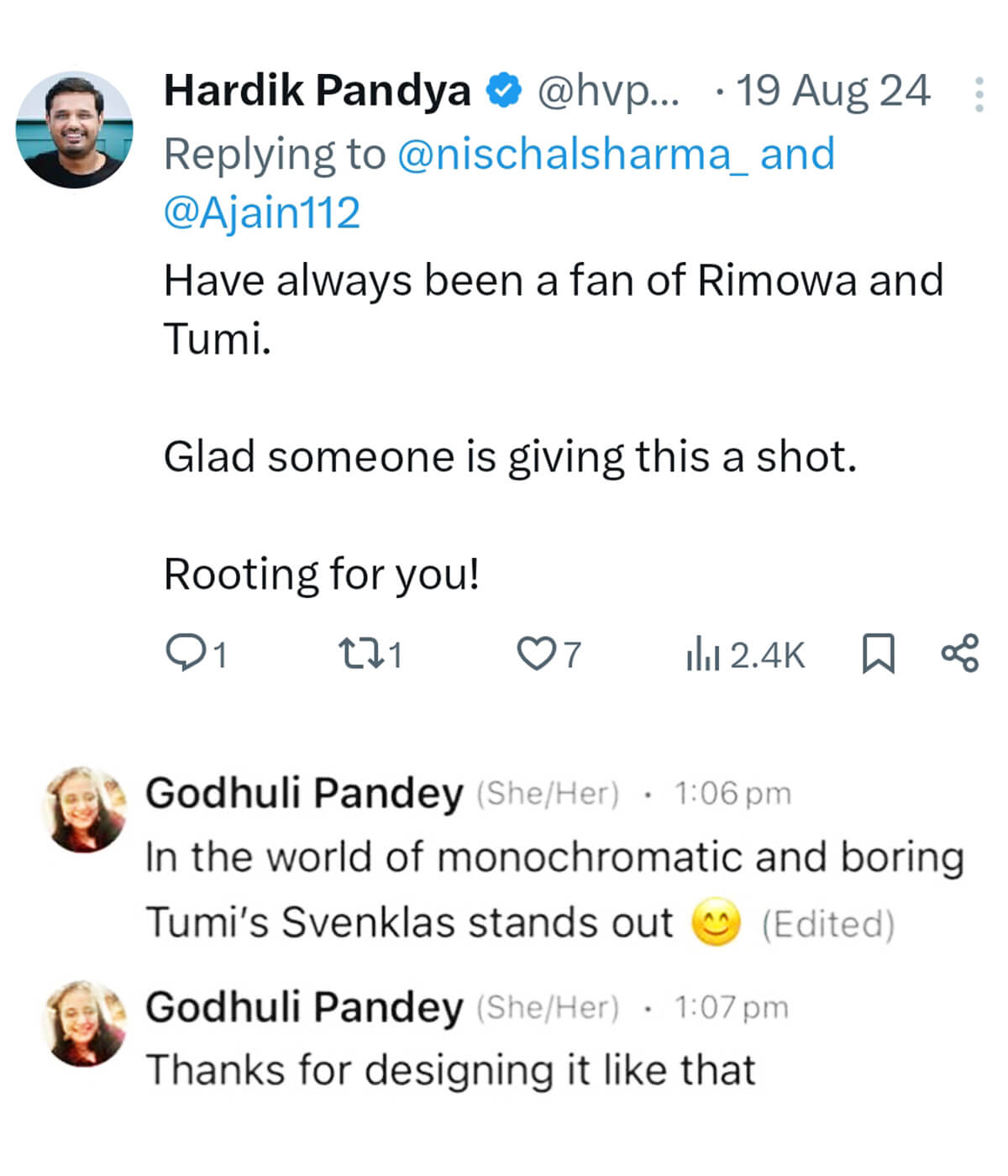Click the 1:06 pm comment timestamp
The height and width of the screenshot is (1176, 1008).
[x=732, y=793]
